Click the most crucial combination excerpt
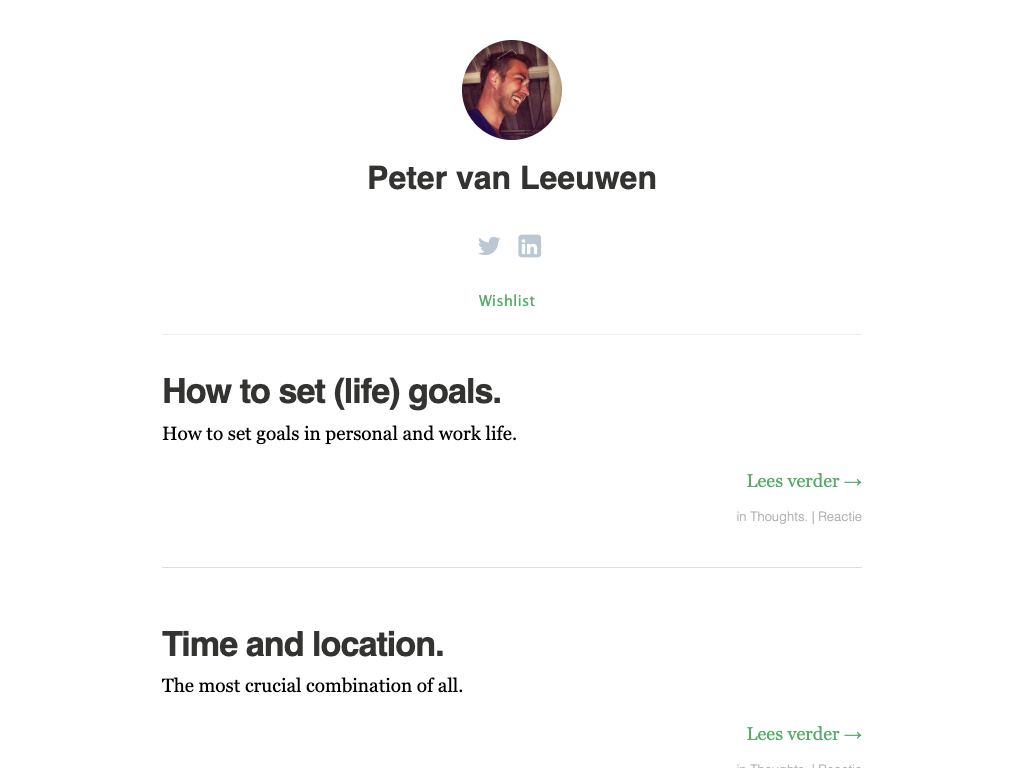The image size is (1024, 768). tap(312, 686)
